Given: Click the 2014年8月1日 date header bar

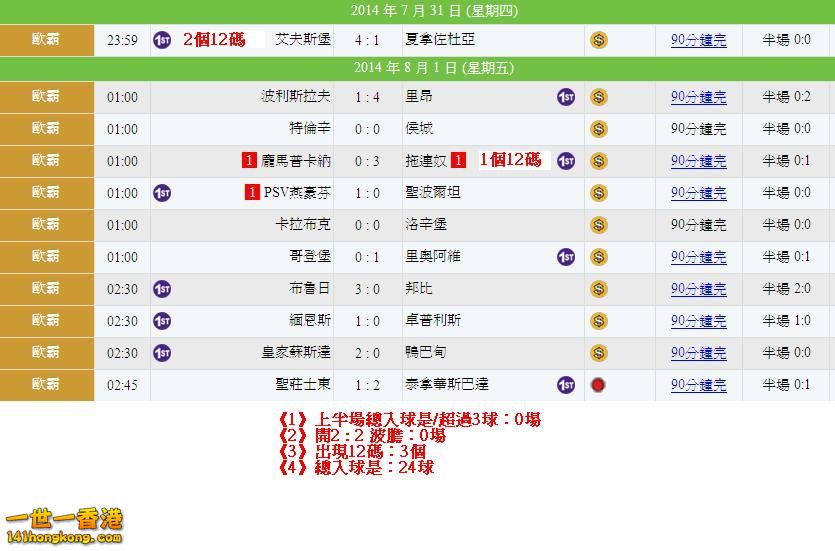Looking at the screenshot, I should 417,68.
